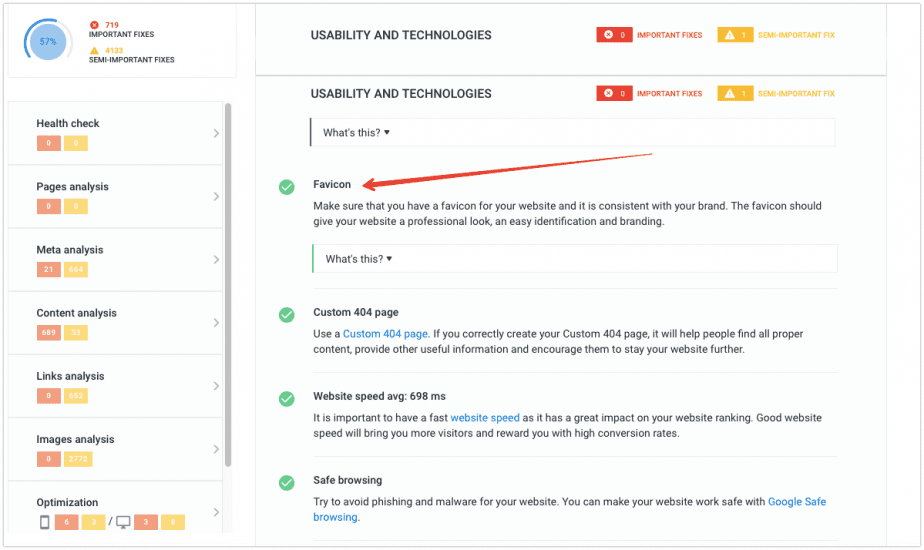The height and width of the screenshot is (550, 924).
Task: Open the Pages analysis menu item
Action: (x=116, y=196)
